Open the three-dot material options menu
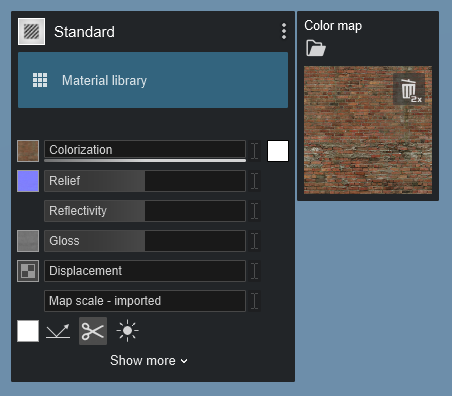 coord(284,31)
